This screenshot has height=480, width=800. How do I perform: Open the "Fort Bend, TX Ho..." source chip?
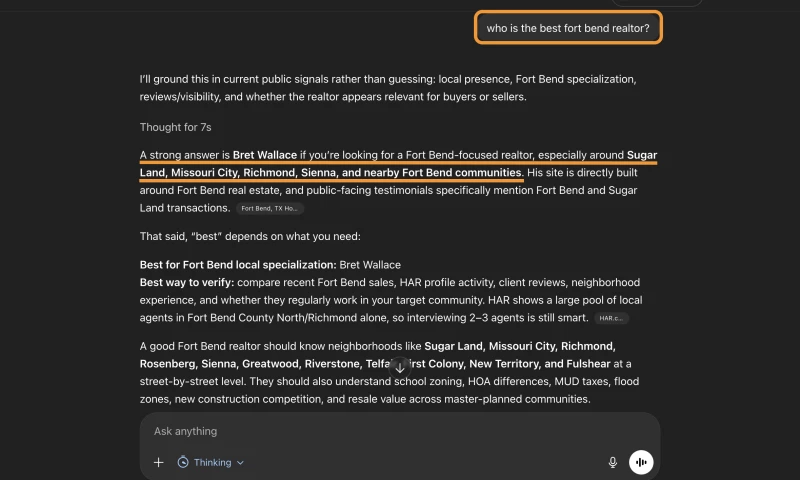[269, 208]
